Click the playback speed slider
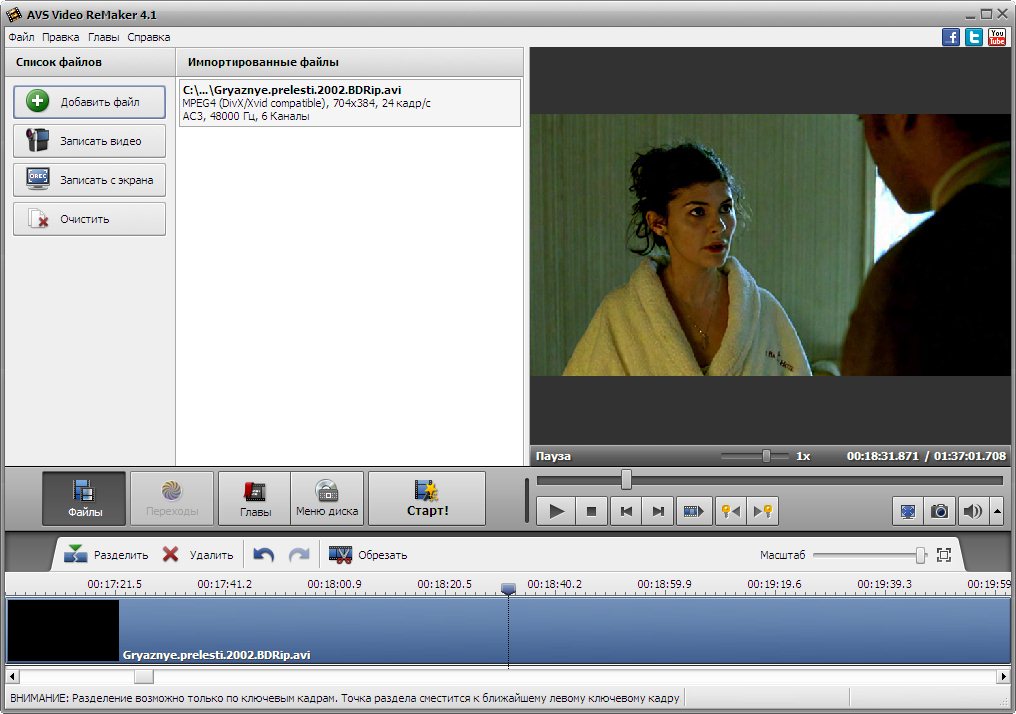This screenshot has height=714, width=1016. [x=756, y=456]
